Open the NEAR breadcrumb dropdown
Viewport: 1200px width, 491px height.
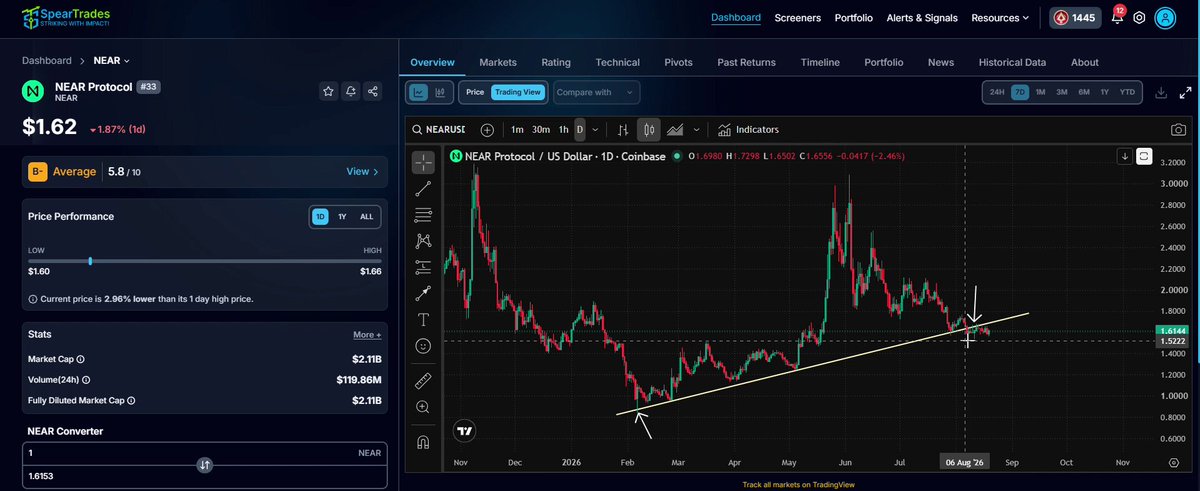(111, 61)
